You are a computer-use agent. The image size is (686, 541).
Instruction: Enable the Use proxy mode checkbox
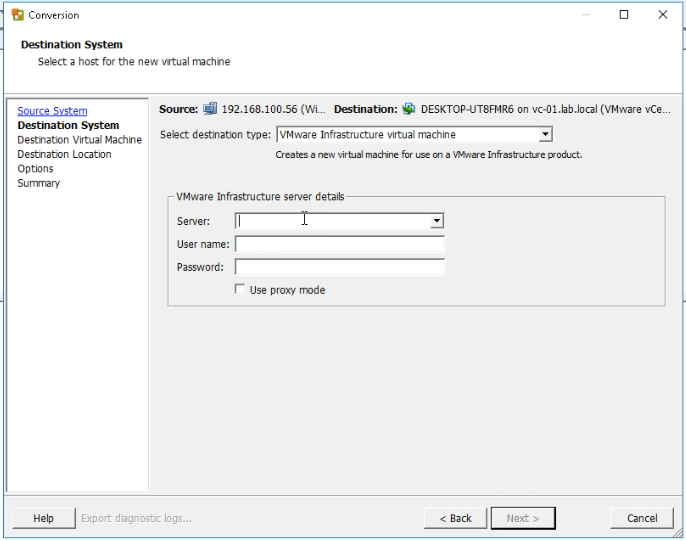[x=240, y=289]
